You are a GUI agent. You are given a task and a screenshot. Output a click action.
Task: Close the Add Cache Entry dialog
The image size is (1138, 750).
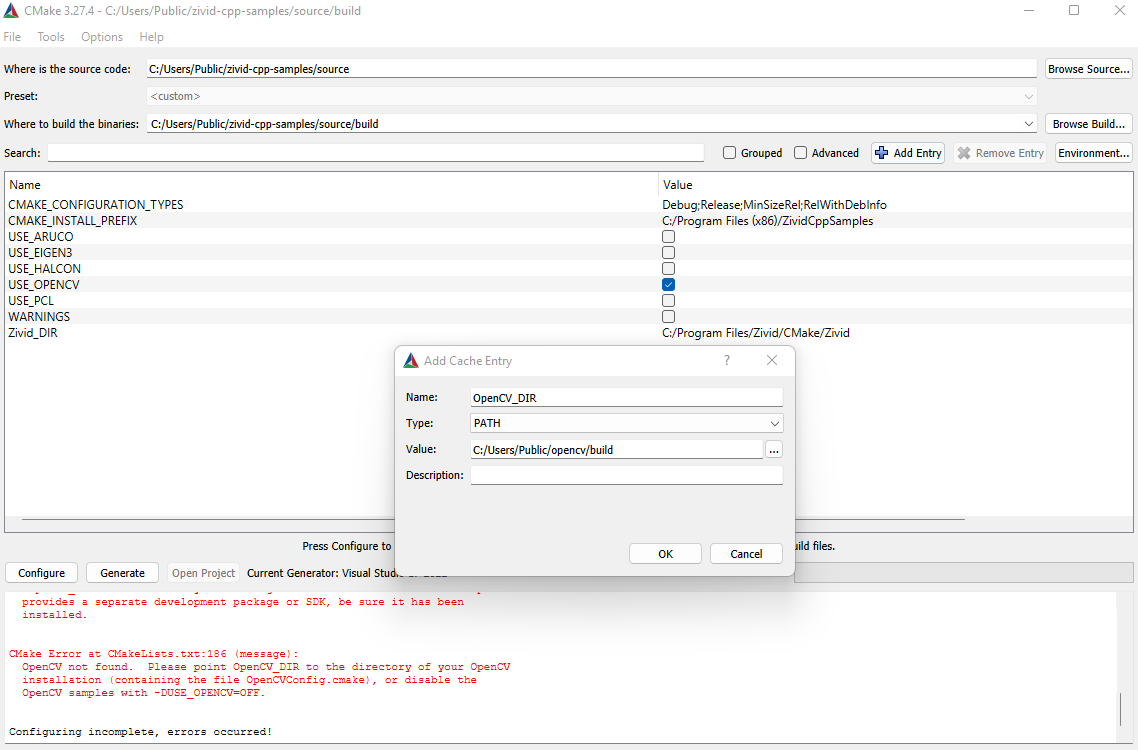[771, 360]
